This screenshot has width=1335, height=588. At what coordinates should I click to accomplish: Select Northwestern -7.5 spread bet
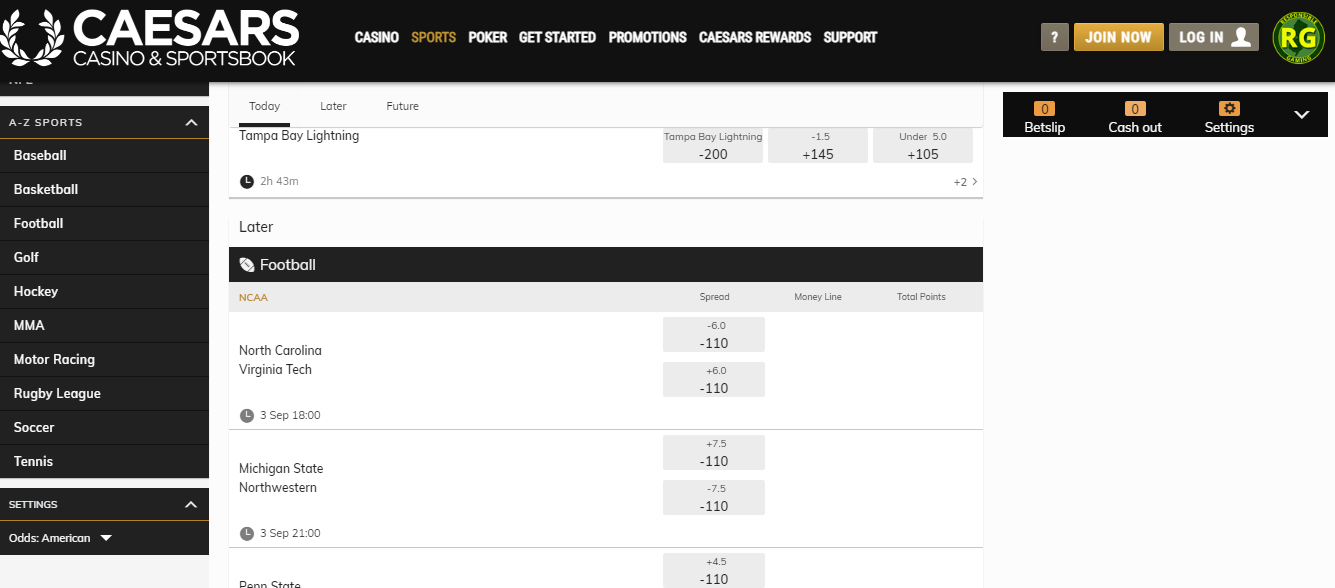pos(714,498)
